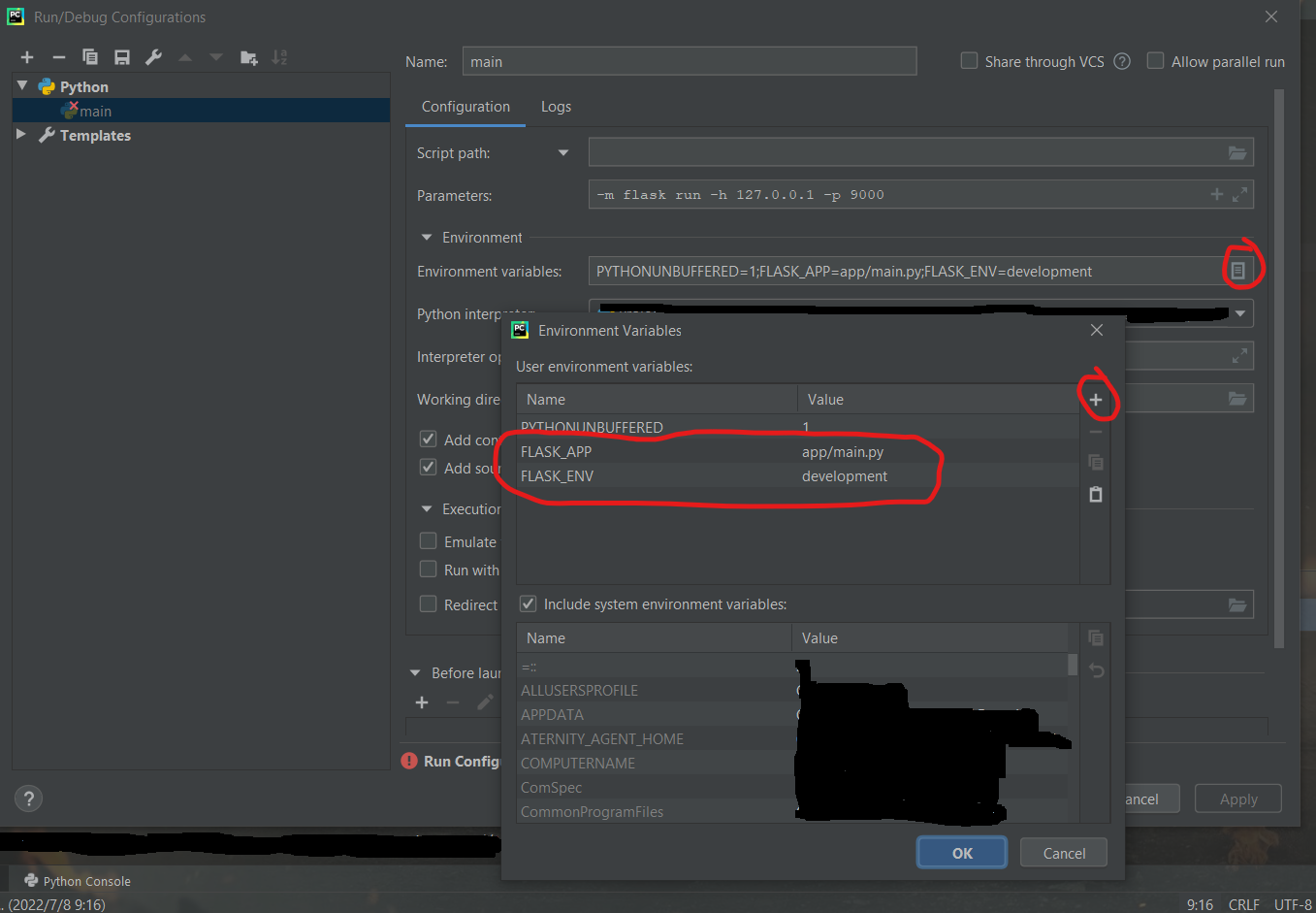Click the Script path input field
This screenshot has height=913, width=1316.
coord(921,152)
